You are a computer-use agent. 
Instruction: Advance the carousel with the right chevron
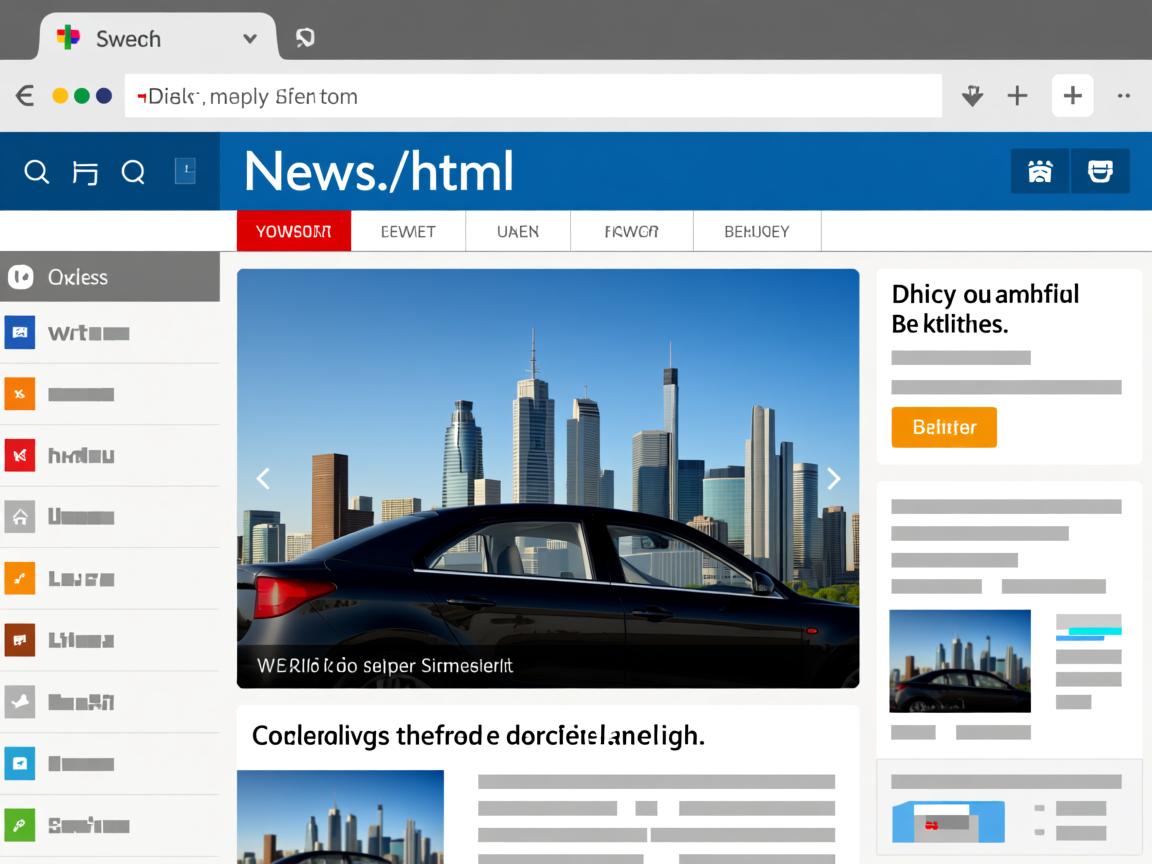coord(833,478)
